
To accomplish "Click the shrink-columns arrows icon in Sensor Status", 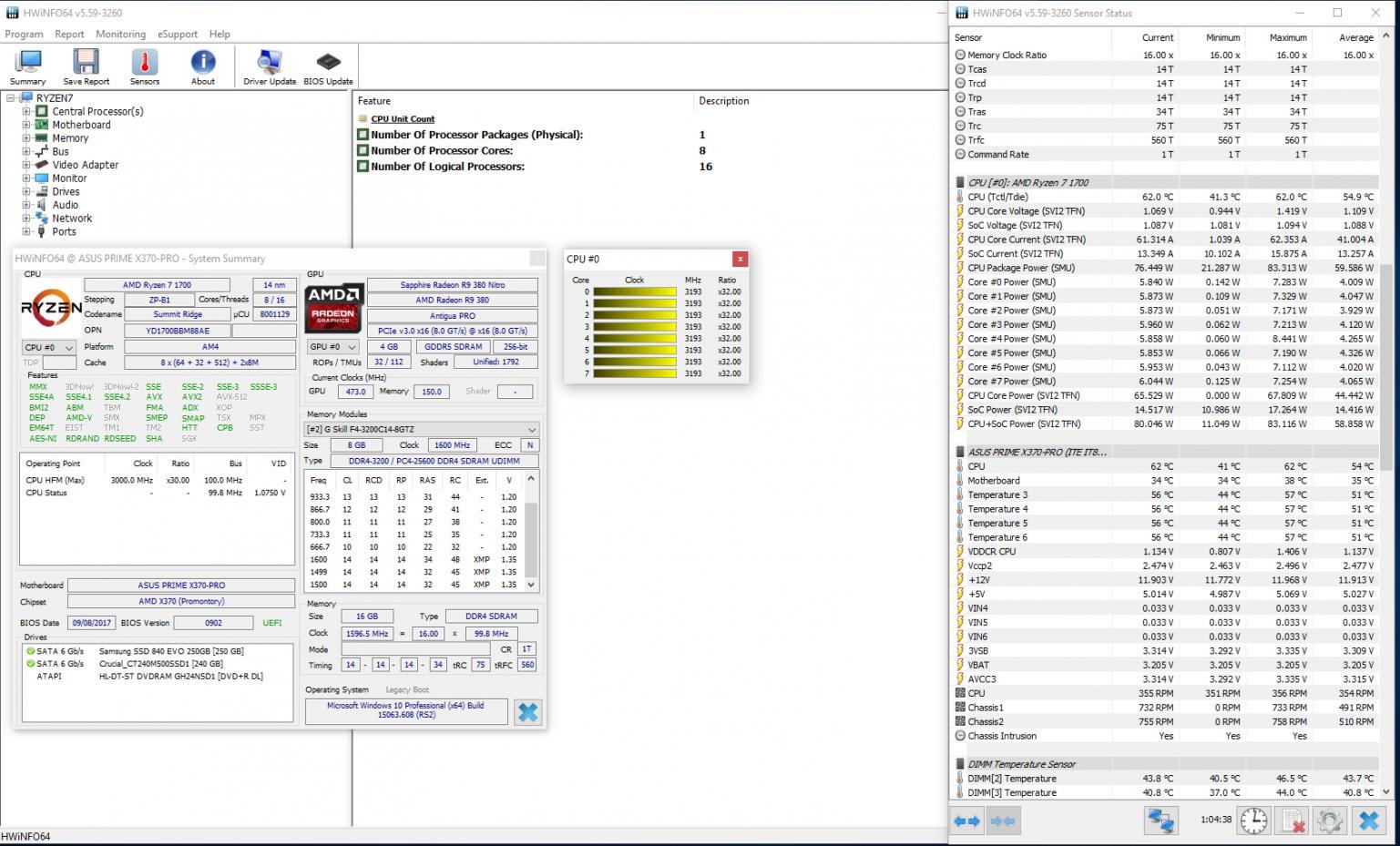I will tap(1002, 821).
